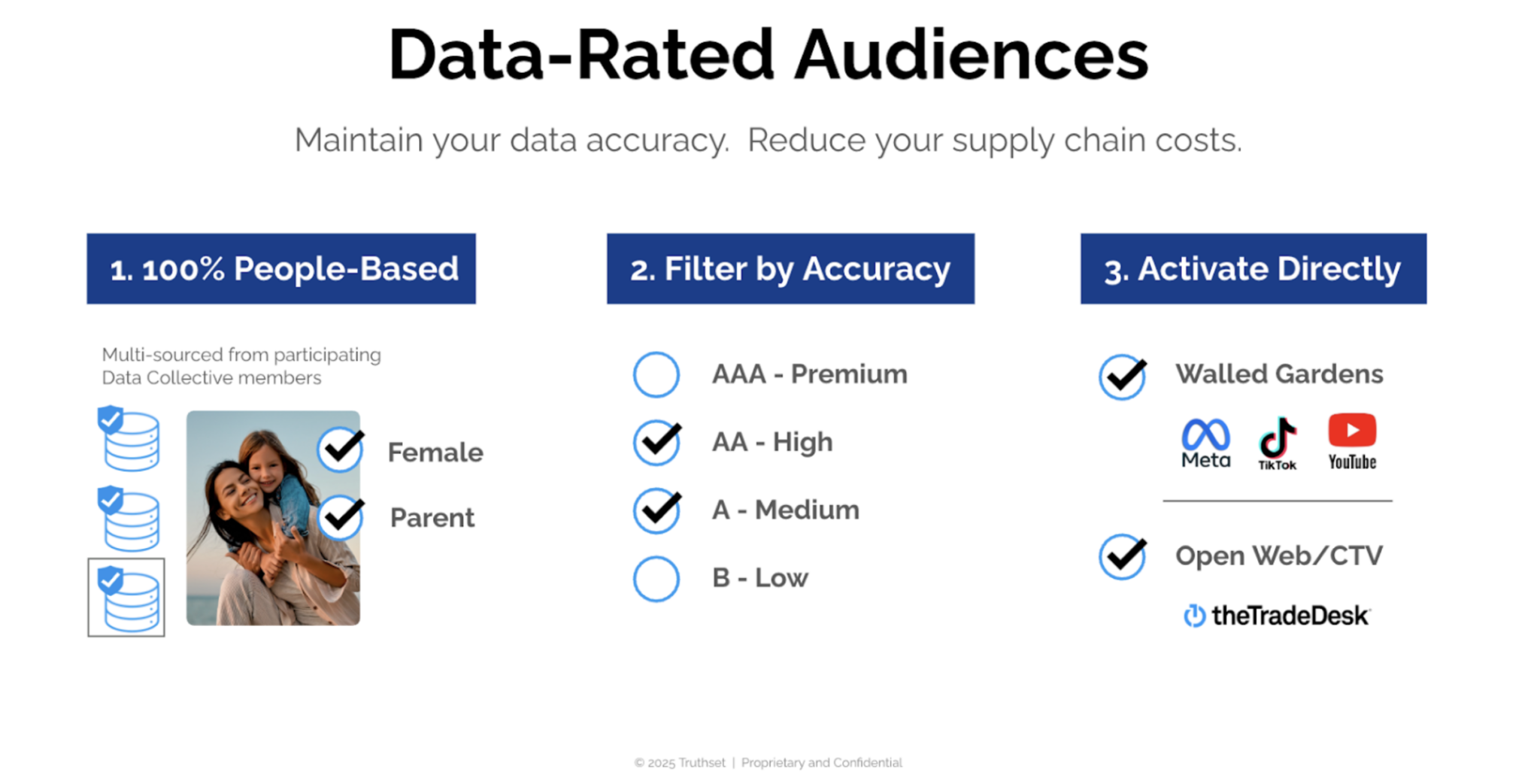
Task: Uncheck the AA - High checkbox
Action: pyautogui.click(x=656, y=443)
